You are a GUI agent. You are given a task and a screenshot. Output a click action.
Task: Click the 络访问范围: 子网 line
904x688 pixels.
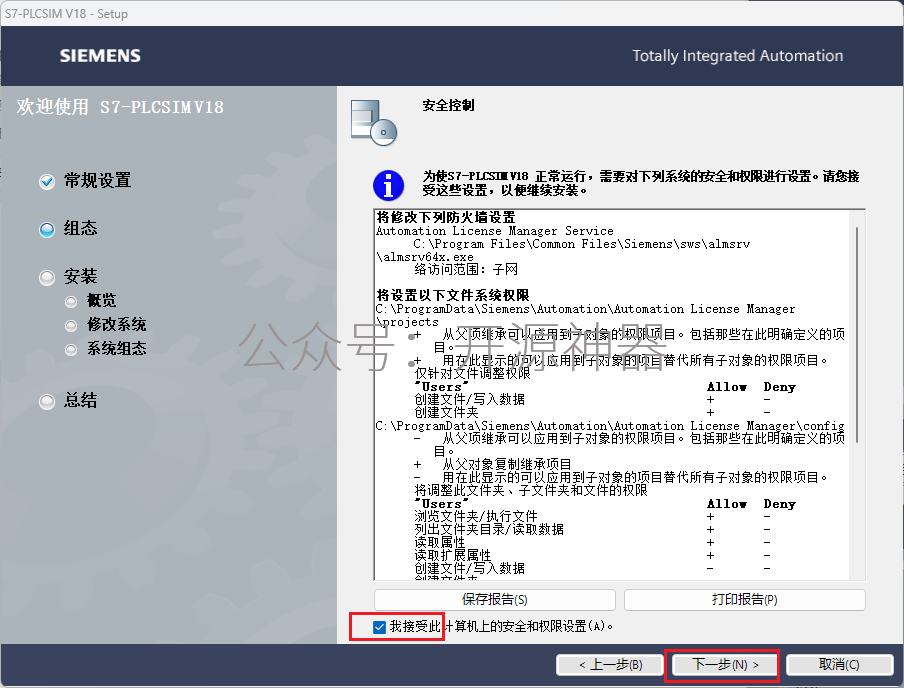point(466,269)
